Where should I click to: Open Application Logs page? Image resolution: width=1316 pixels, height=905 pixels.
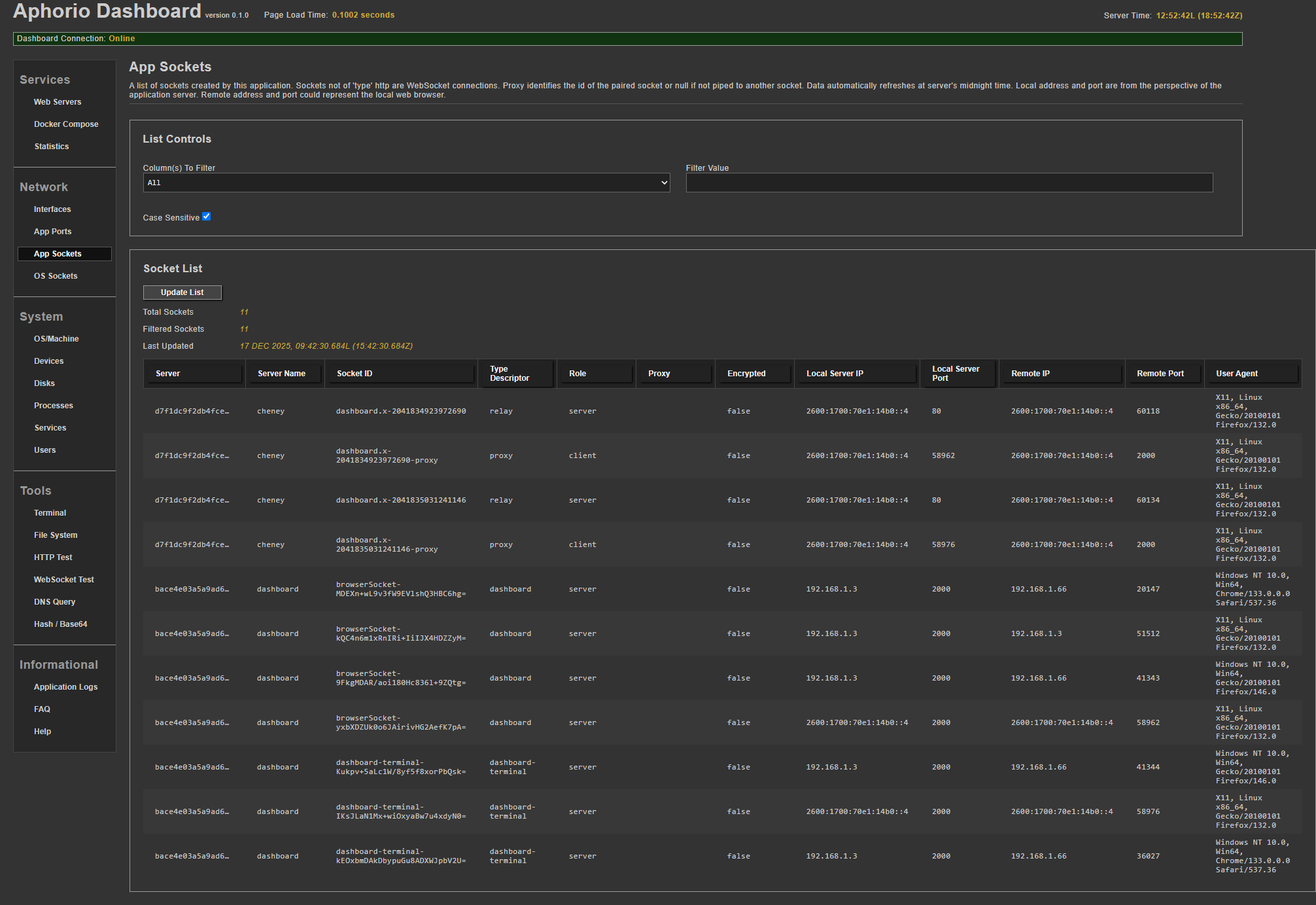pos(65,687)
